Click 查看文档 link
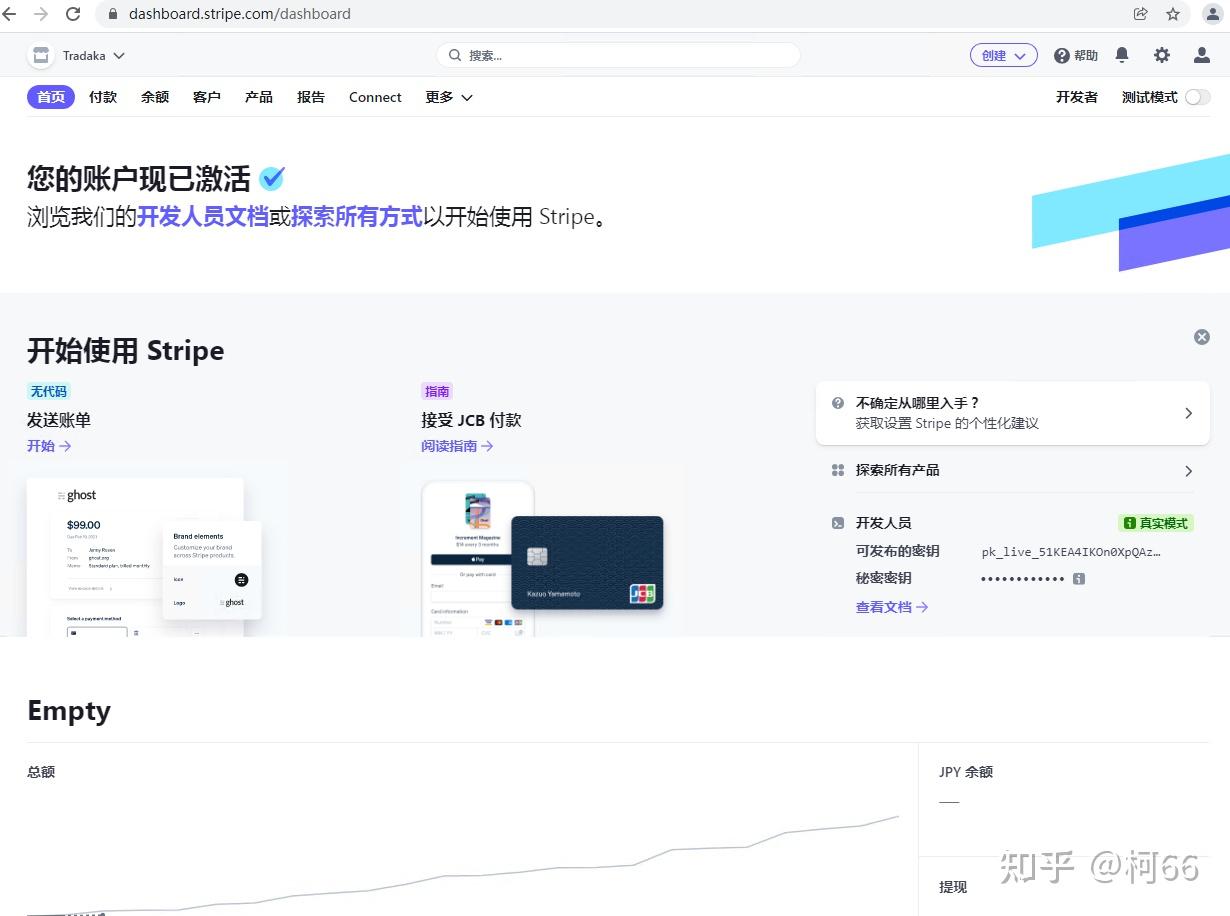Viewport: 1230px width, 916px height. (x=892, y=607)
